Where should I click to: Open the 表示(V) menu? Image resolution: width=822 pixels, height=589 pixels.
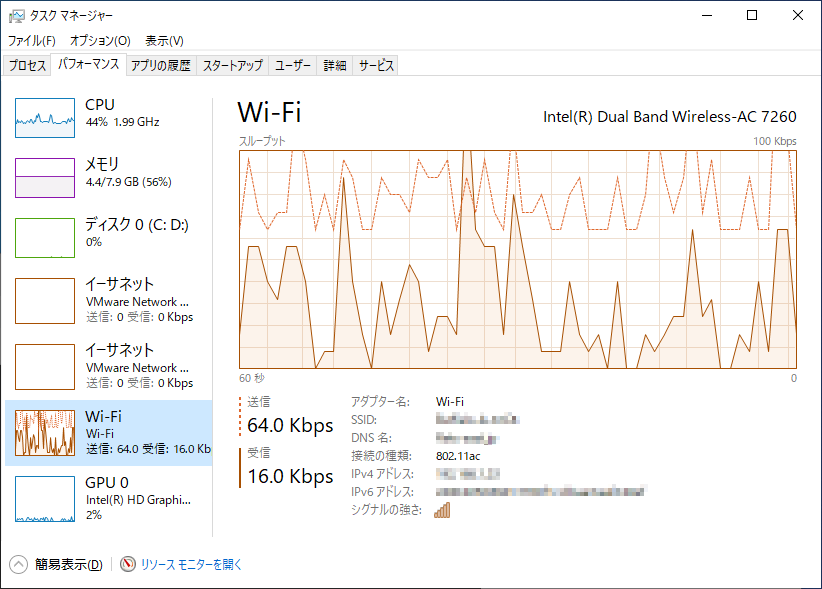(x=164, y=41)
